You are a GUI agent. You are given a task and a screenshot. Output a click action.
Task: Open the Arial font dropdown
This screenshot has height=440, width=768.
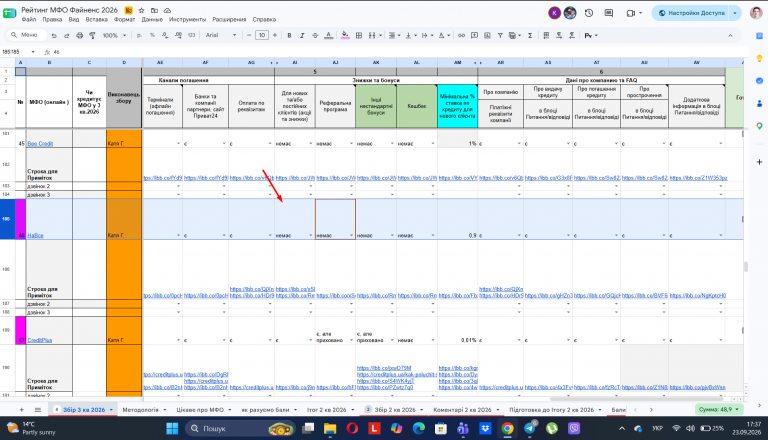pyautogui.click(x=221, y=35)
